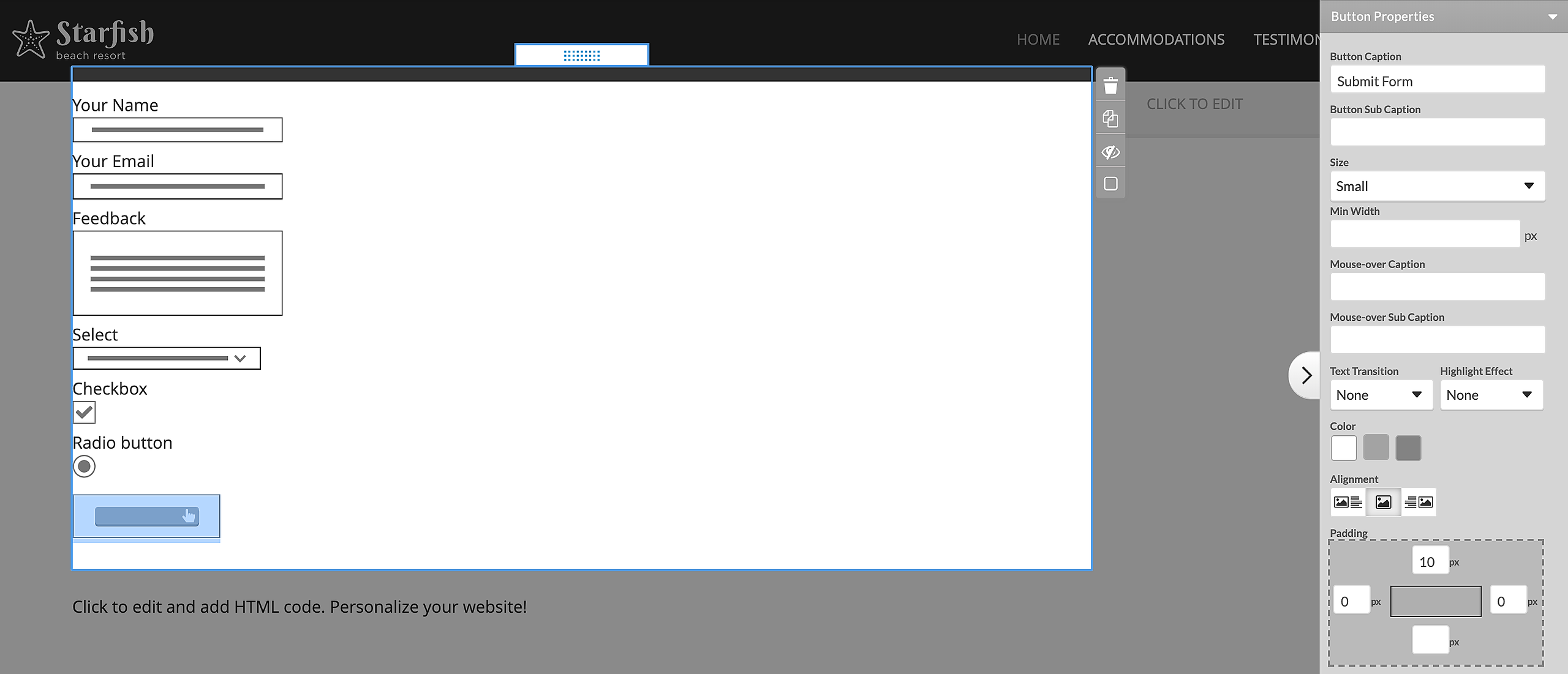The image size is (1568, 674).
Task: Choose the white color swatch
Action: click(x=1344, y=448)
